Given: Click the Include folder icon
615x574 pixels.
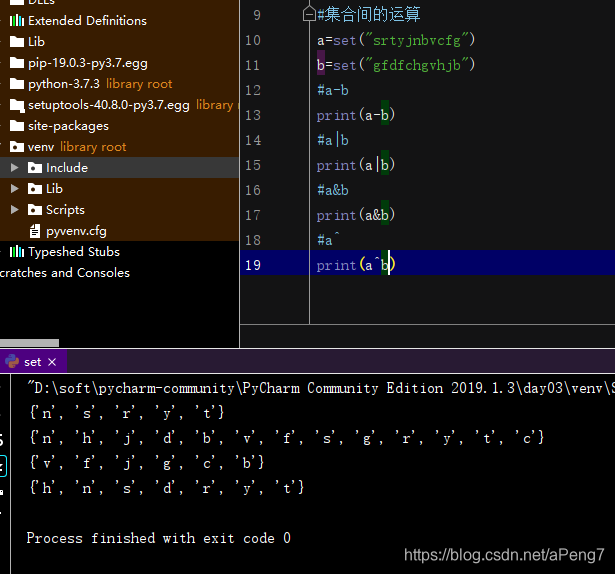Looking at the screenshot, I should (x=35, y=168).
